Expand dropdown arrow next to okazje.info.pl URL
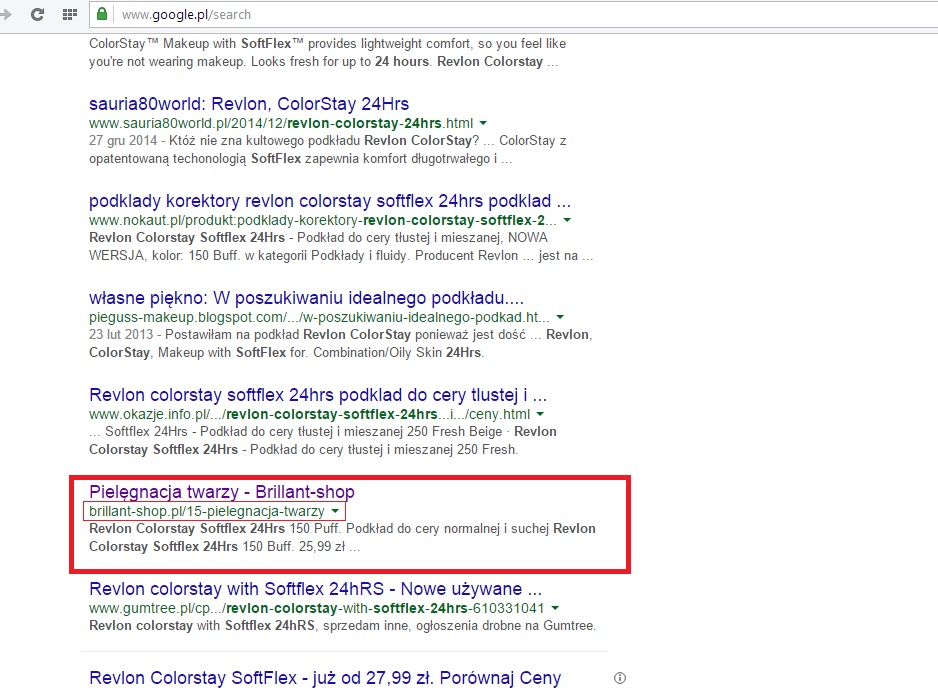The image size is (938, 690). [540, 414]
